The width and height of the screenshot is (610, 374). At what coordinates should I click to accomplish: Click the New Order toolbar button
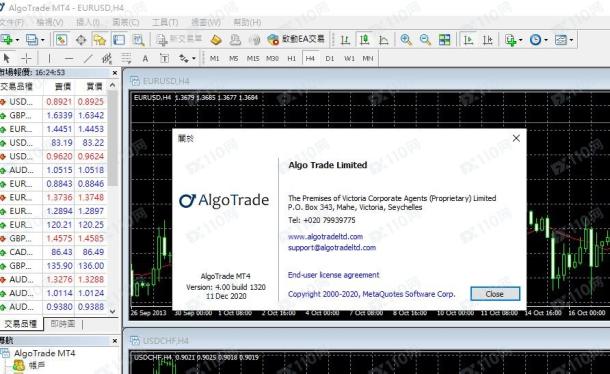pyautogui.click(x=179, y=39)
